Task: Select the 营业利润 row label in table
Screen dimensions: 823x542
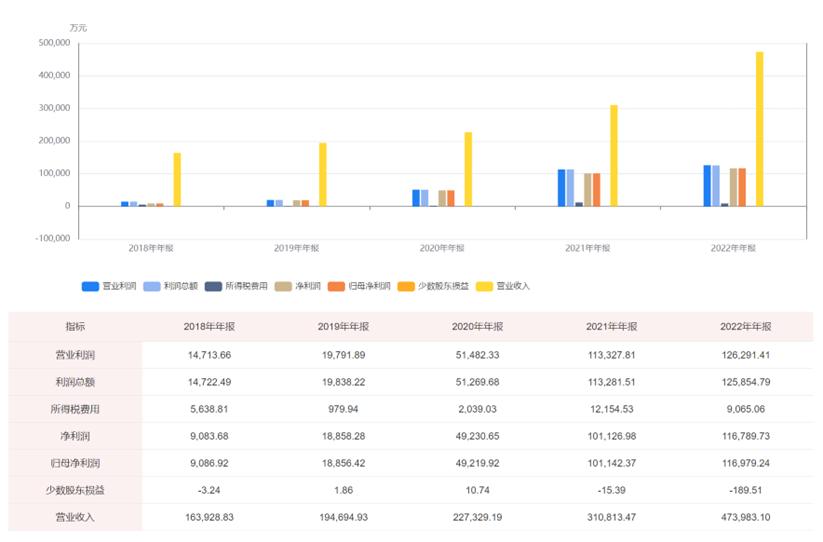Action: [75, 354]
